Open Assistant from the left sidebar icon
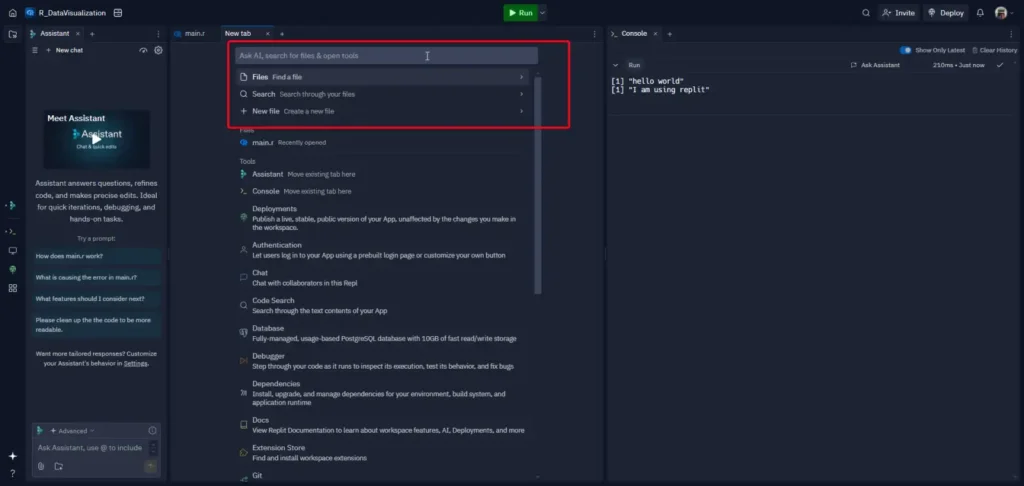 [x=12, y=206]
